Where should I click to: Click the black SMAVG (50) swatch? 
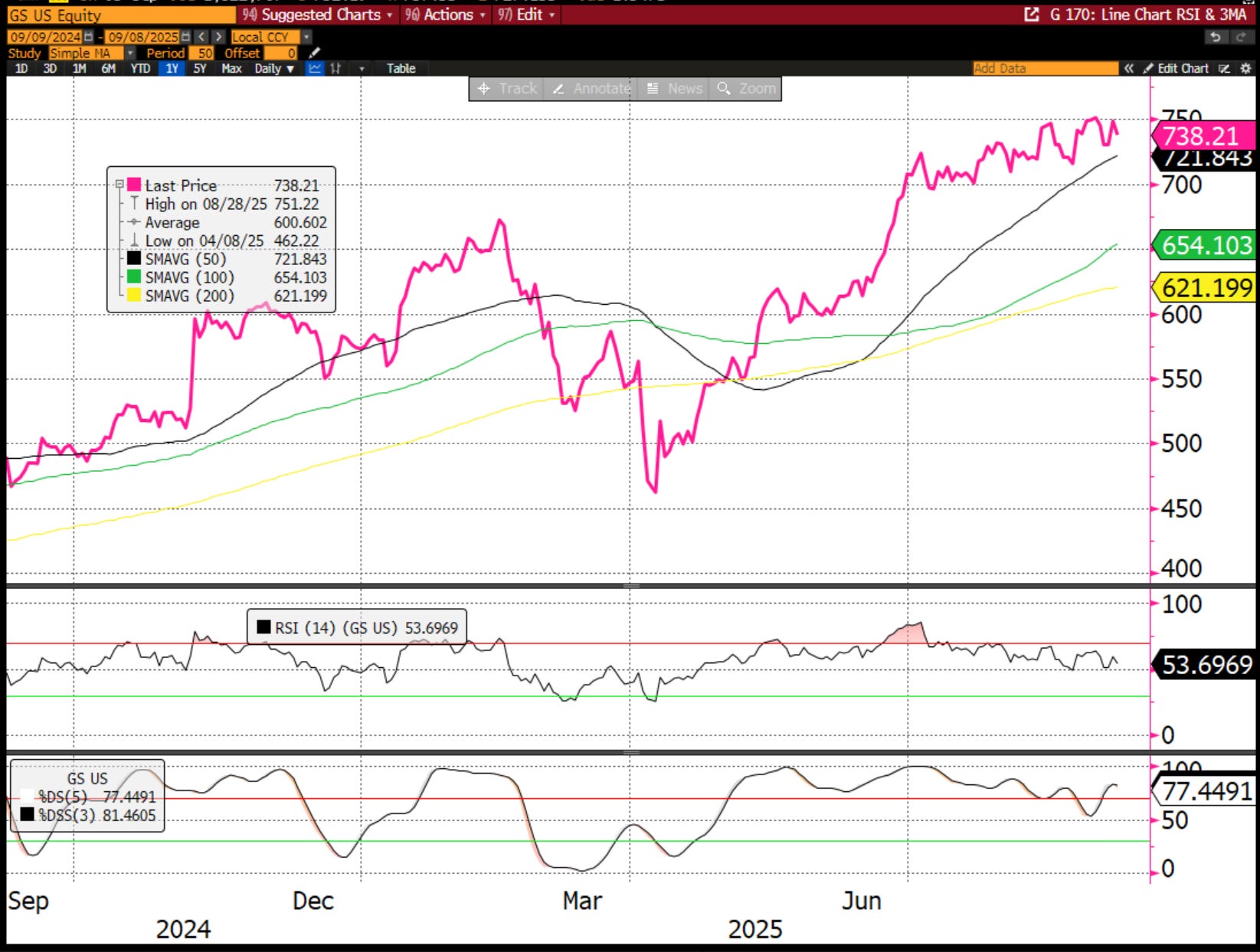coord(134,258)
